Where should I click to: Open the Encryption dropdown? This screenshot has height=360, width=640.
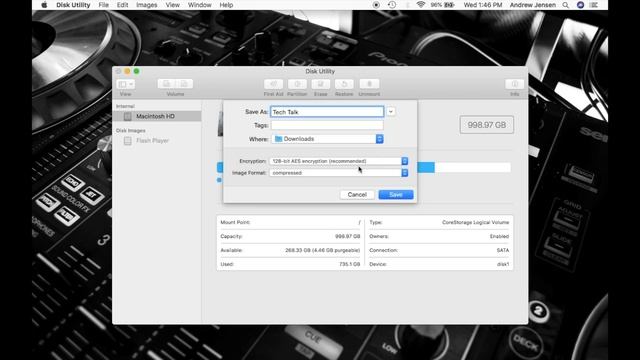tap(338, 161)
